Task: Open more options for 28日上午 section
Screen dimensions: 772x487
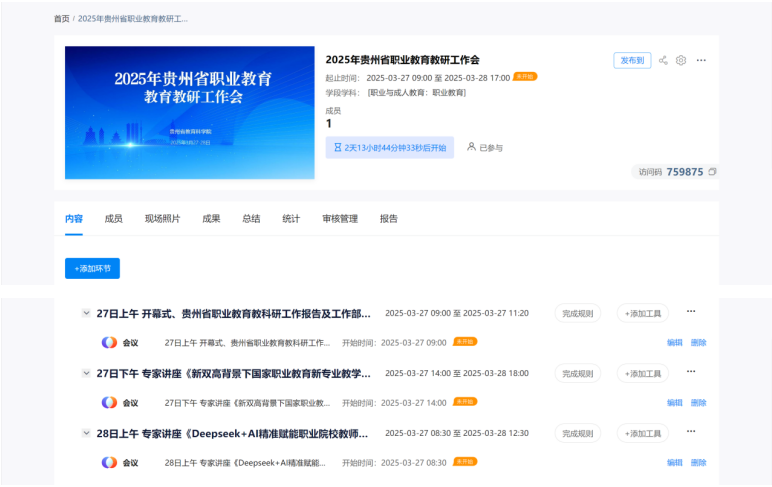Action: (690, 432)
